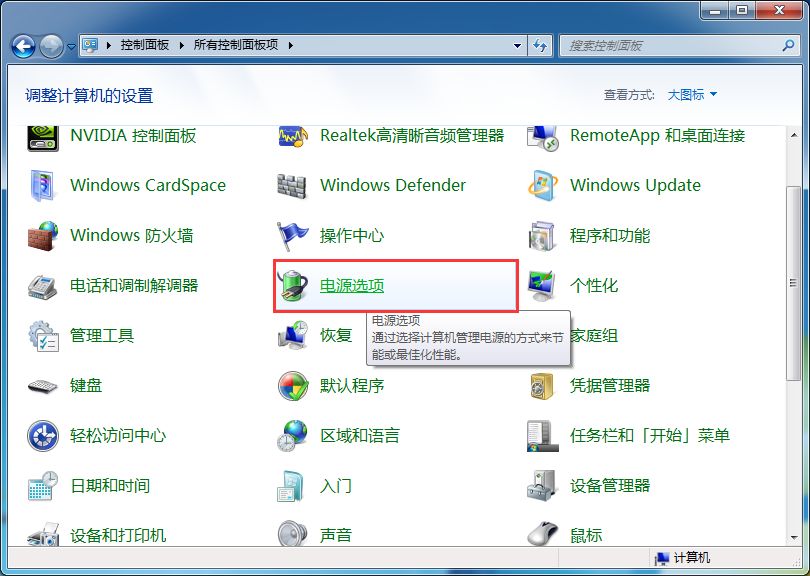The width and height of the screenshot is (810, 576).
Task: Expand the 查看方式 大图标 dropdown
Action: pyautogui.click(x=692, y=95)
